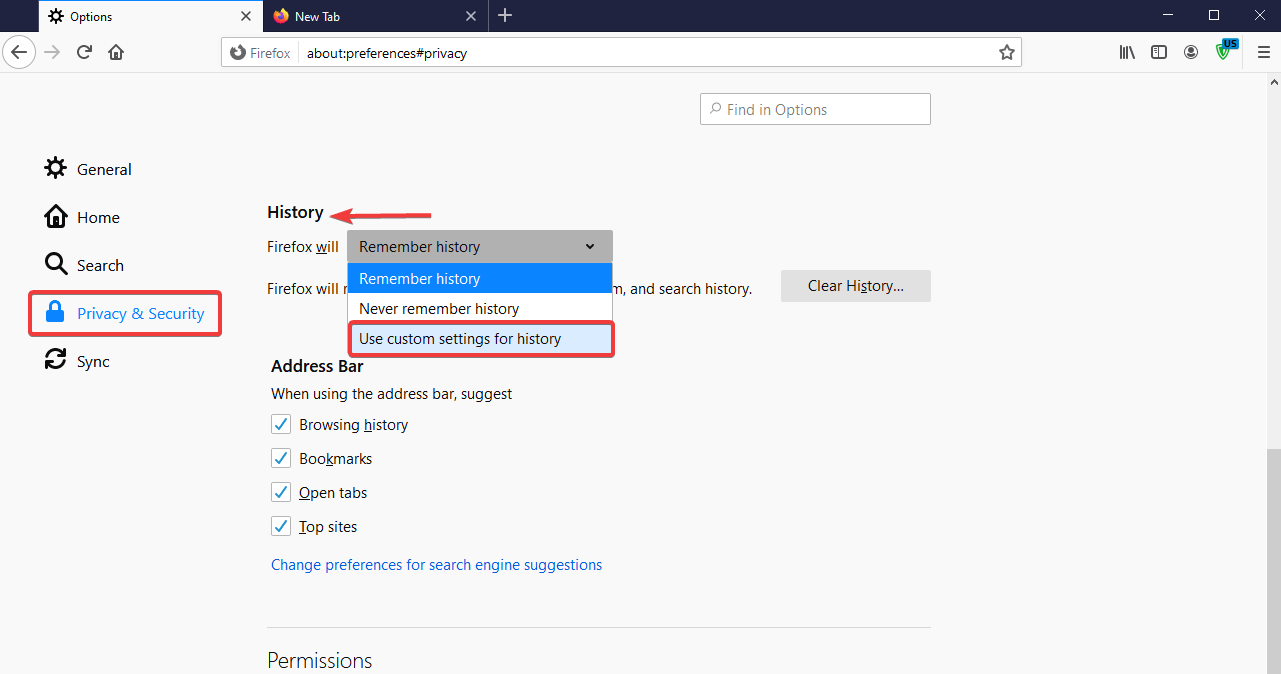Open the Library icon in toolbar
Image resolution: width=1281 pixels, height=674 pixels.
[x=1127, y=52]
